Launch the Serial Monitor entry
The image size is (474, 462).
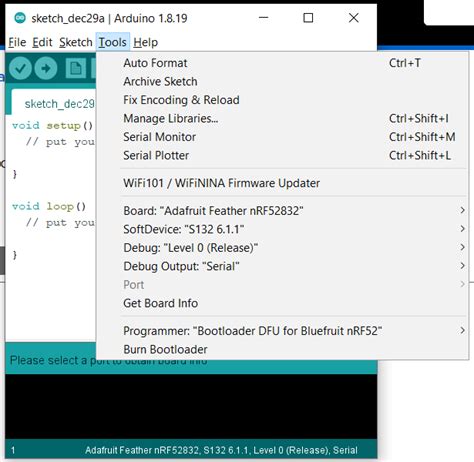[282, 137]
